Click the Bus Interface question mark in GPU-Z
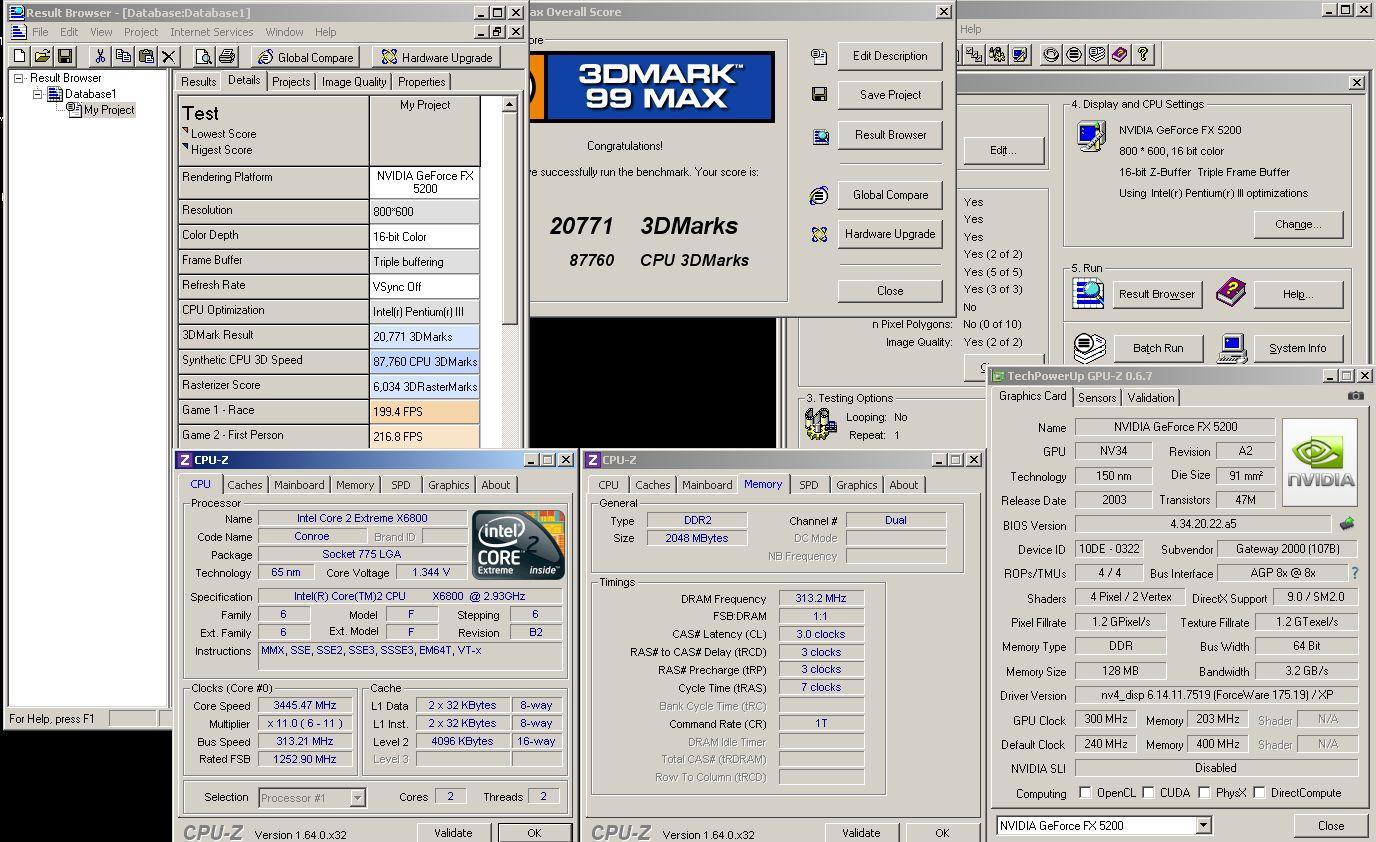 1355,574
